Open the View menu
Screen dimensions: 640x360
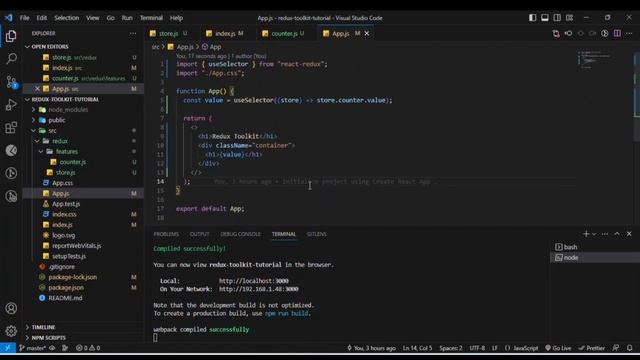(x=93, y=18)
